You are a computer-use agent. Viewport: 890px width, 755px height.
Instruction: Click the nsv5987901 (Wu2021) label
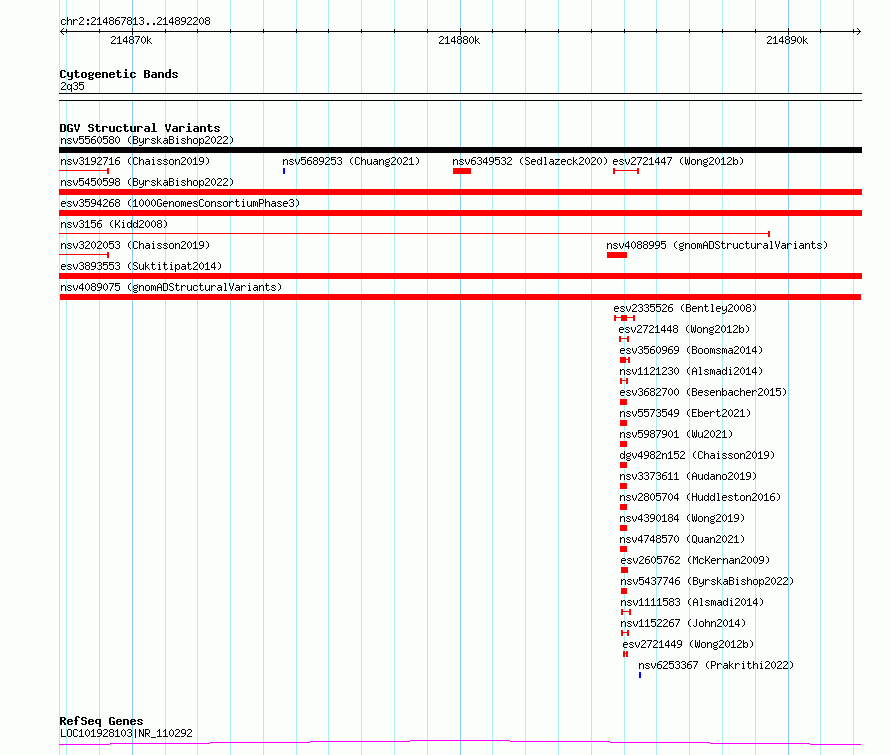coord(676,434)
